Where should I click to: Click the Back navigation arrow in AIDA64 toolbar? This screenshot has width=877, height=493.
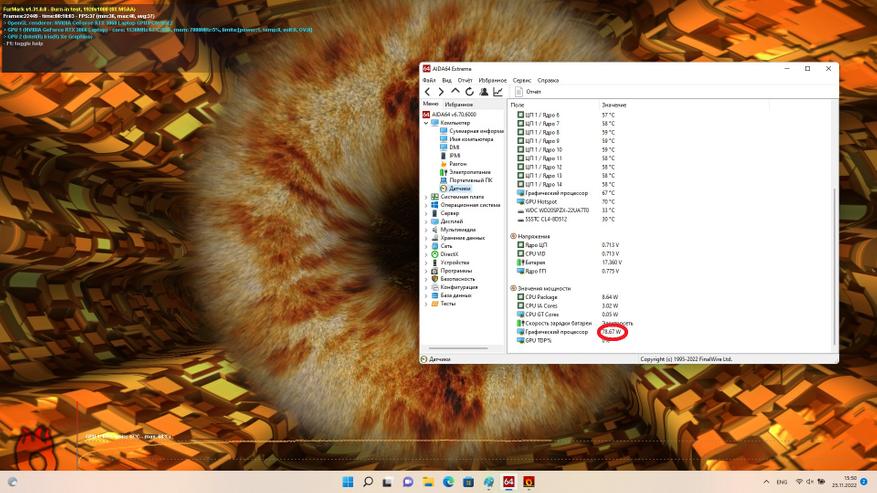coord(428,92)
